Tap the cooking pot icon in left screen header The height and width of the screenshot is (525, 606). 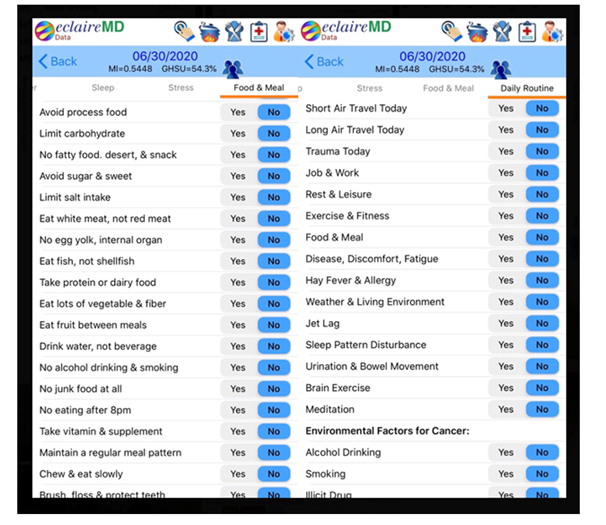click(x=210, y=31)
